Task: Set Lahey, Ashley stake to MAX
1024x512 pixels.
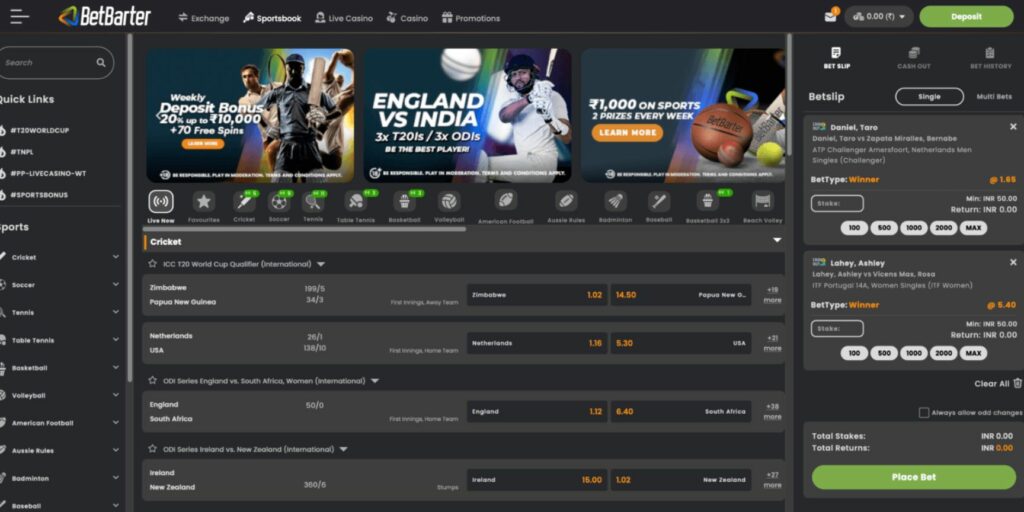Action: pos(973,353)
